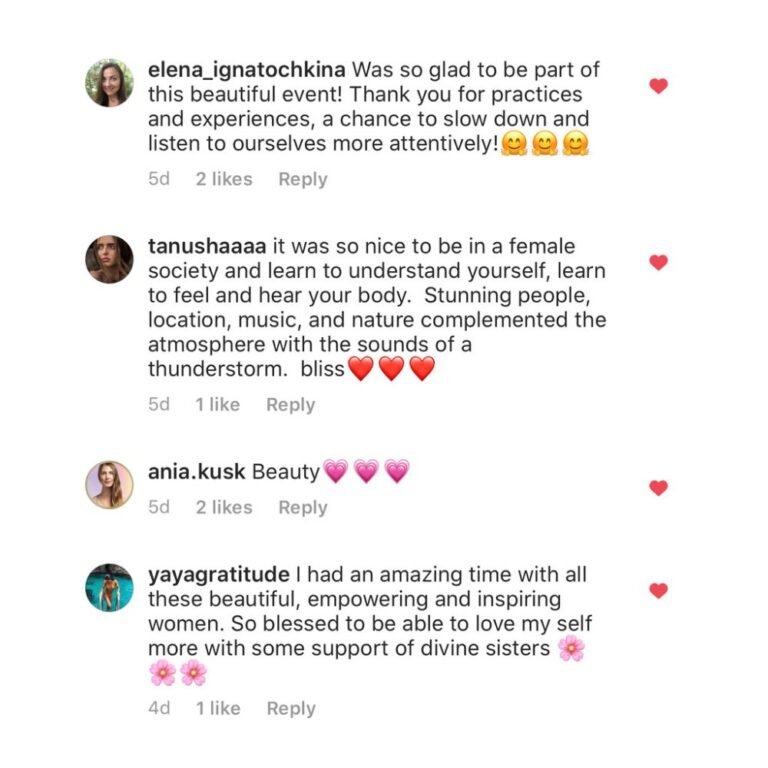768x768 pixels.
Task: Open yayagratitude's profile avatar
Action: click(109, 587)
